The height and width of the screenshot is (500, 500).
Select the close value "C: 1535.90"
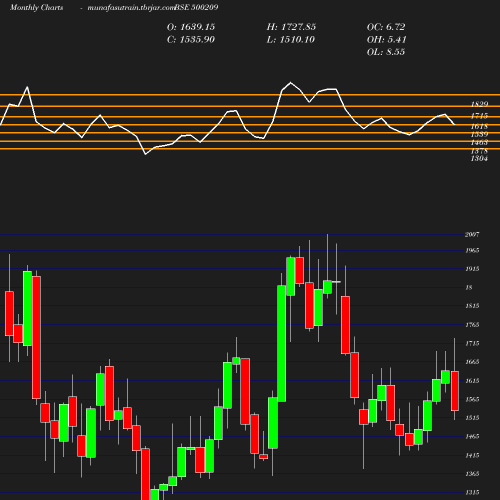coord(191,40)
